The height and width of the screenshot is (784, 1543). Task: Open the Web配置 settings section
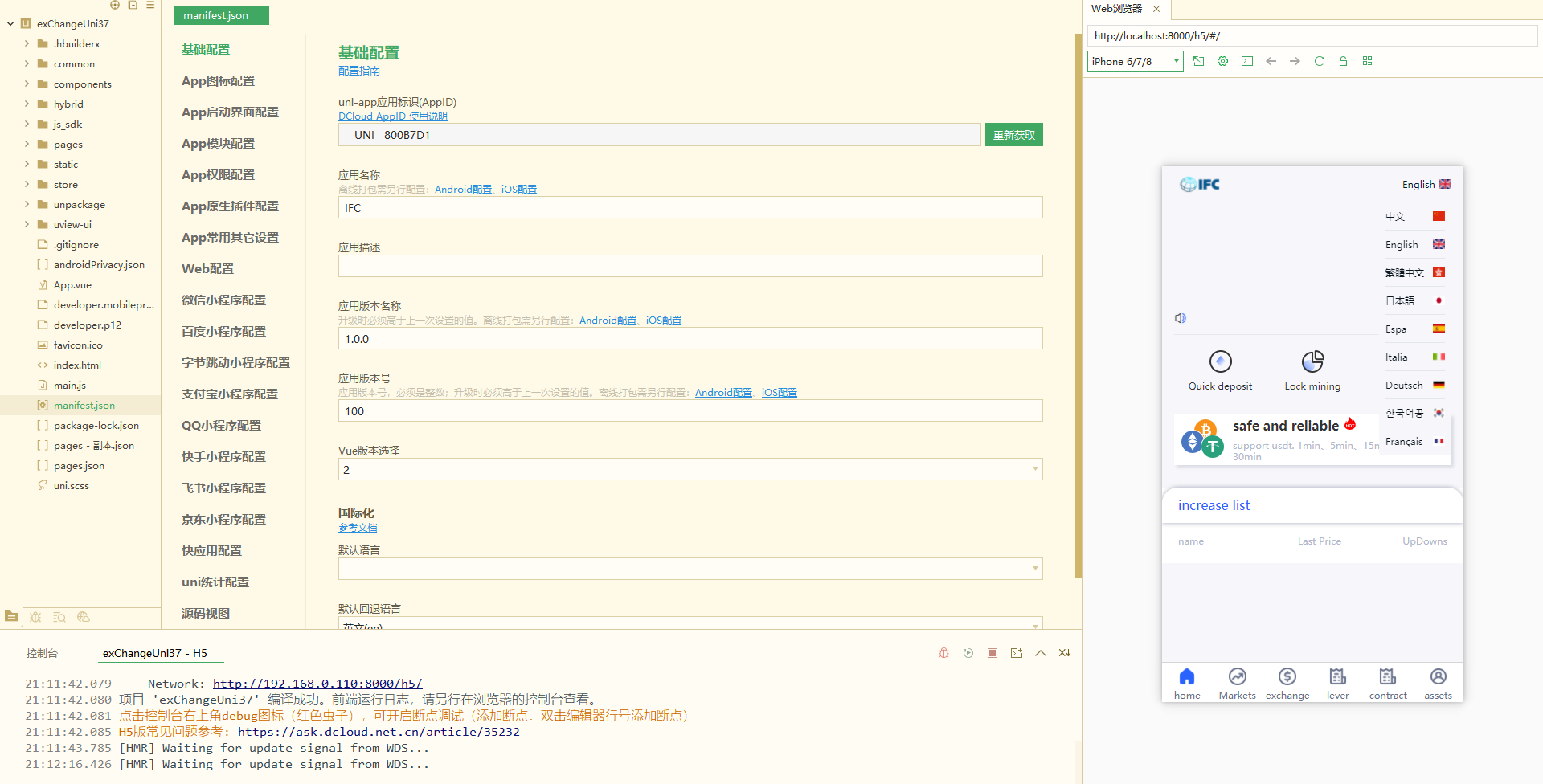coord(207,269)
